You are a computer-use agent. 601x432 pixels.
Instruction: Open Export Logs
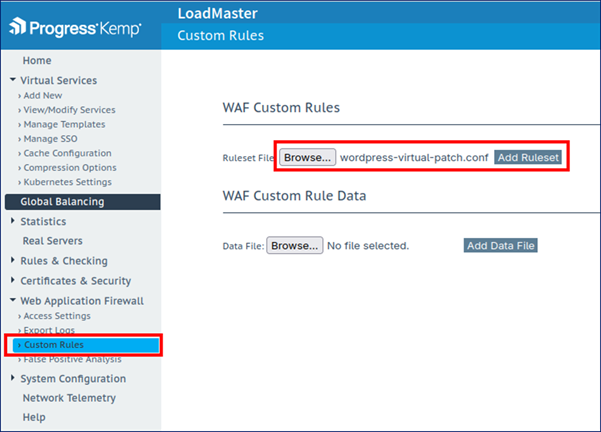tap(49, 330)
